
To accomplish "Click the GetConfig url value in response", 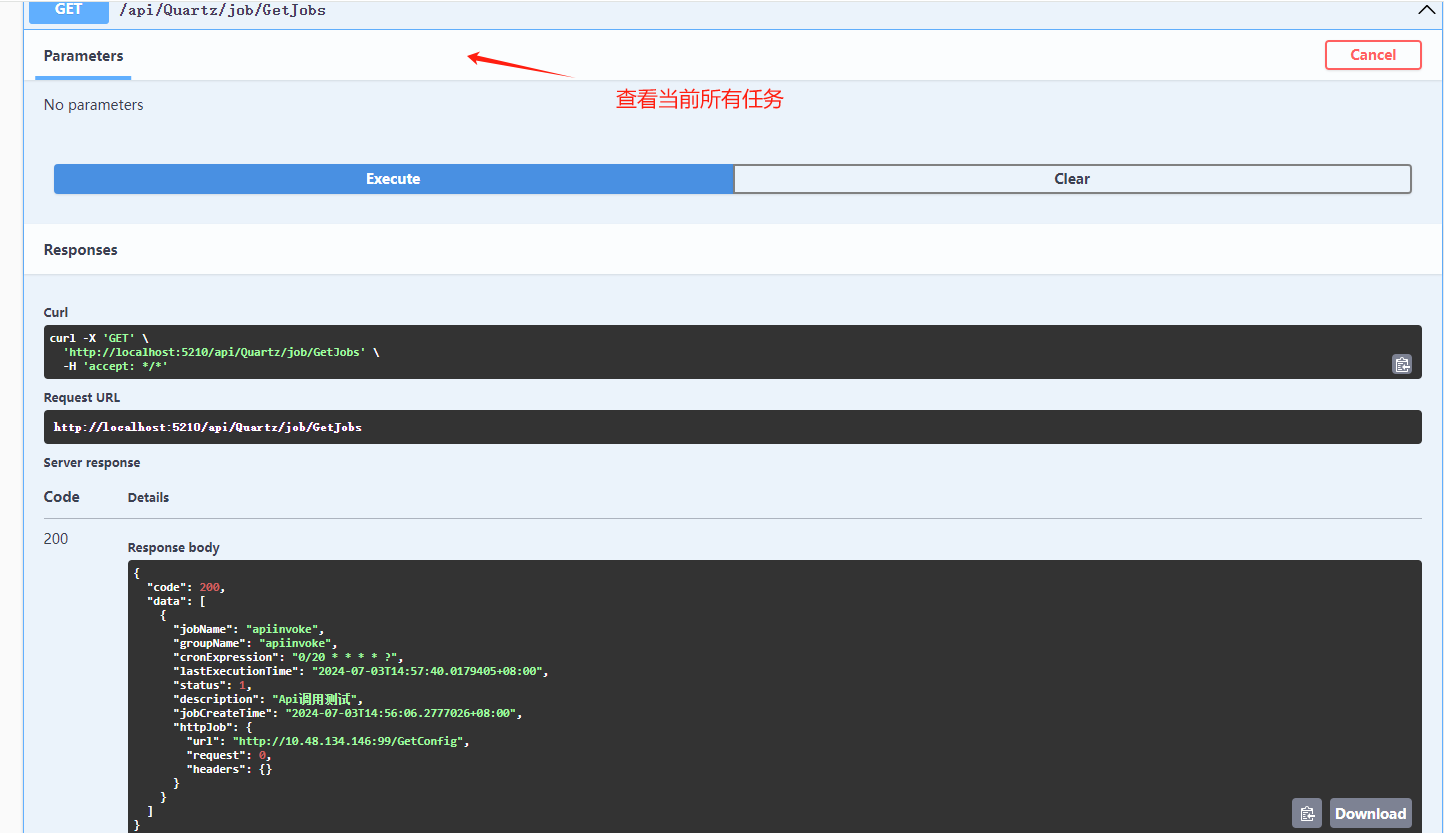I will coord(350,741).
